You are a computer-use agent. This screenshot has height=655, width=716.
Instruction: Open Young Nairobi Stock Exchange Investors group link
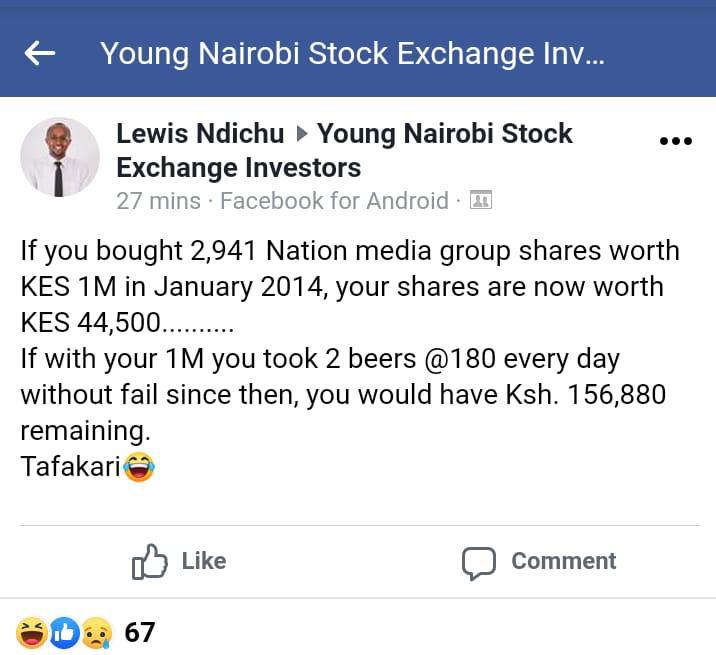pyautogui.click(x=444, y=134)
